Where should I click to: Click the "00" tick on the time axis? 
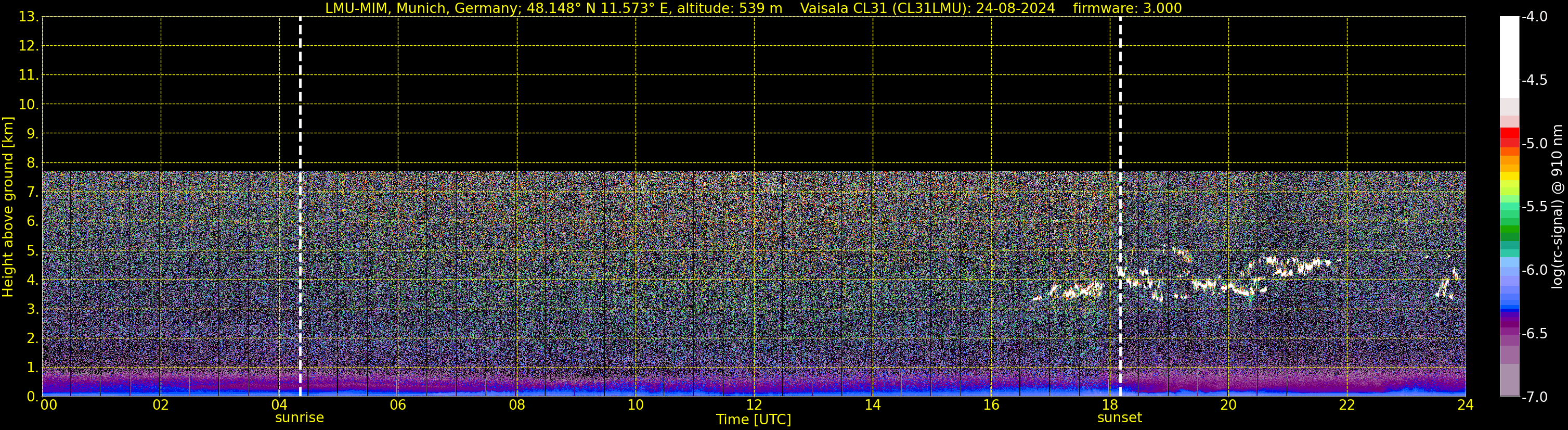click(x=48, y=405)
